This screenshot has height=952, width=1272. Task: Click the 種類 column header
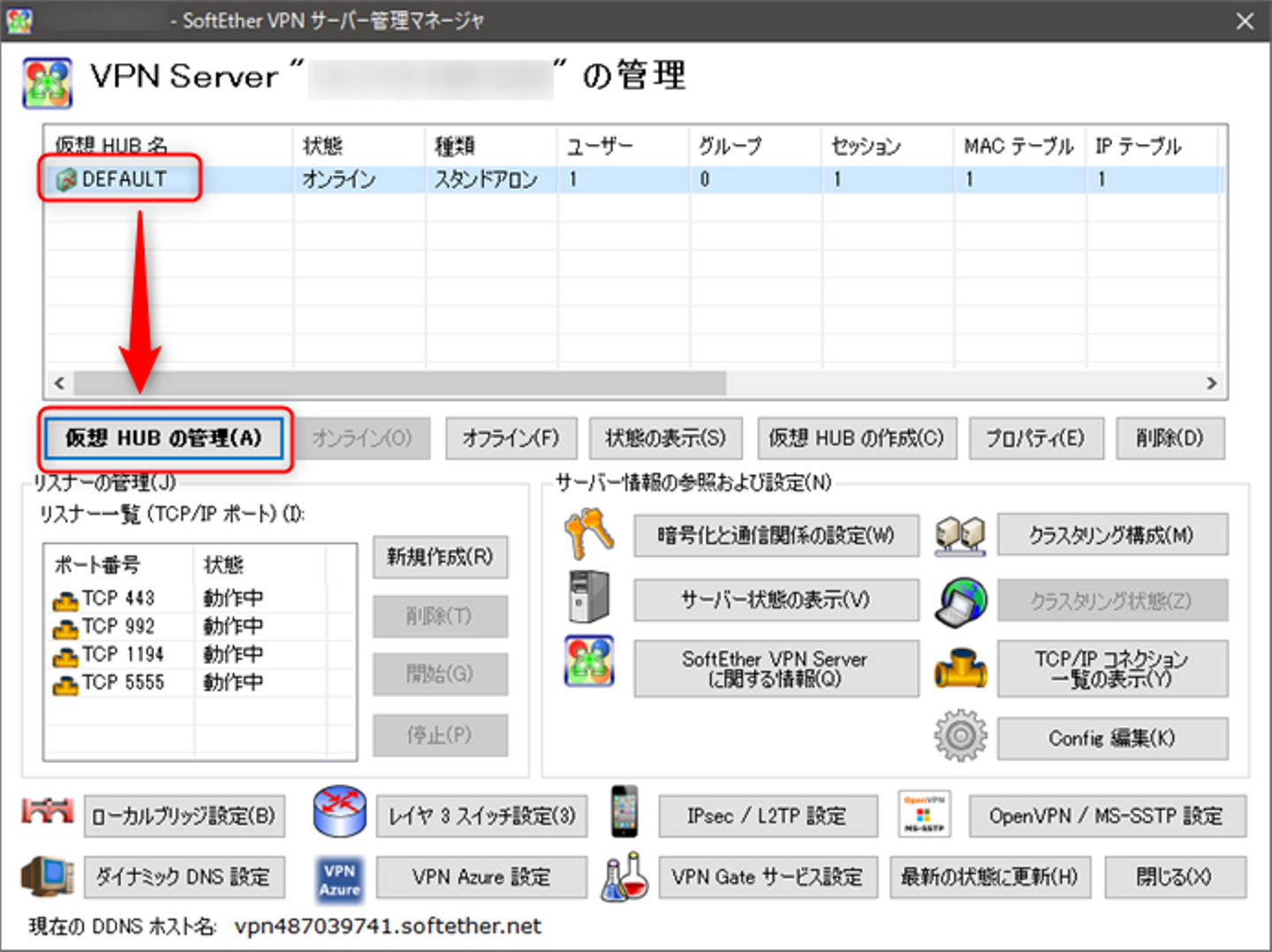[491, 146]
